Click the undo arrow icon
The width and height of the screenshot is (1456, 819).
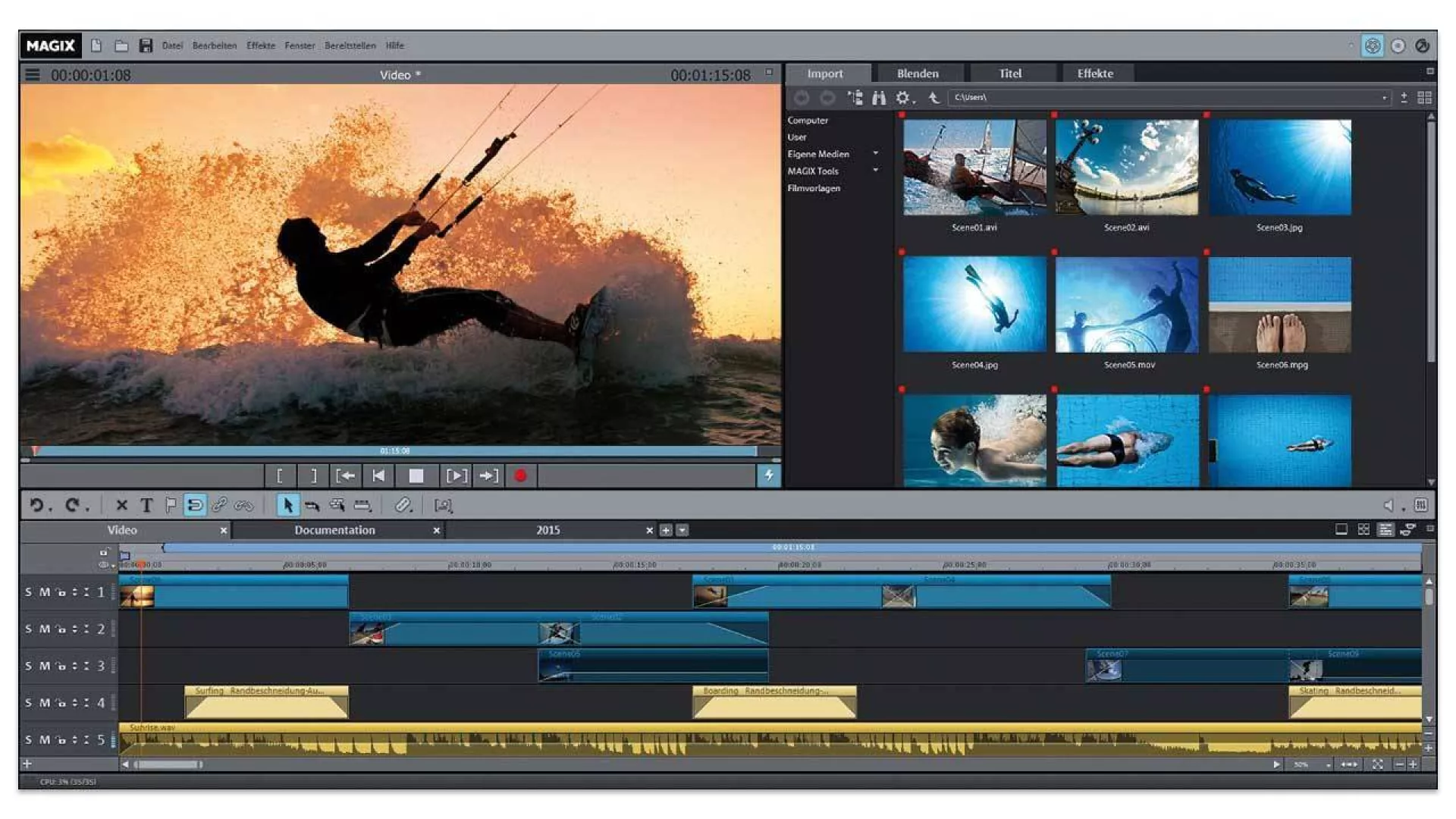tap(36, 505)
